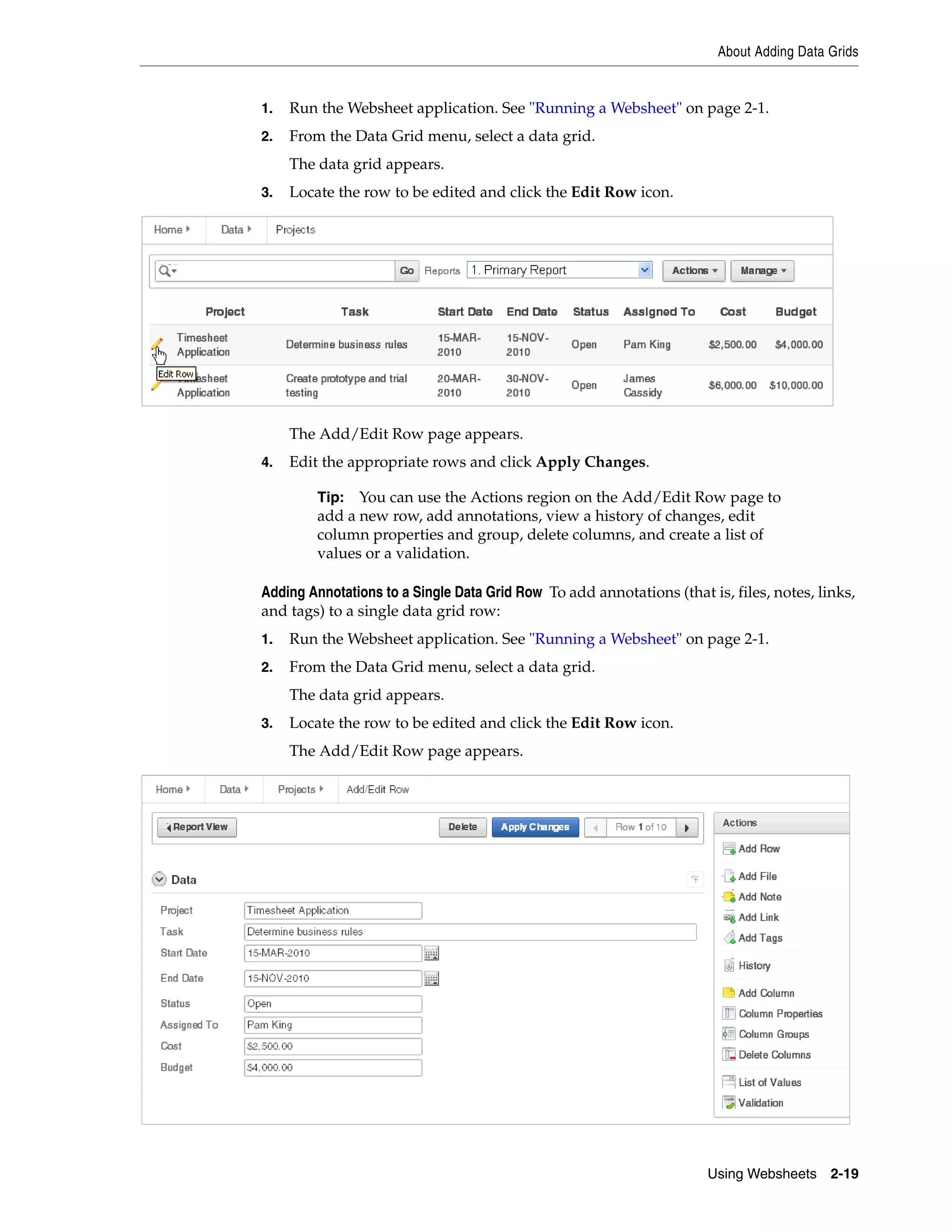Click the Budget column header in grid

click(x=796, y=312)
